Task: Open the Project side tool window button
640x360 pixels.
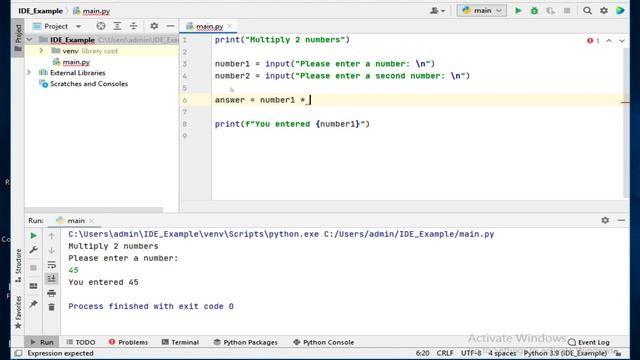Action: click(x=18, y=38)
